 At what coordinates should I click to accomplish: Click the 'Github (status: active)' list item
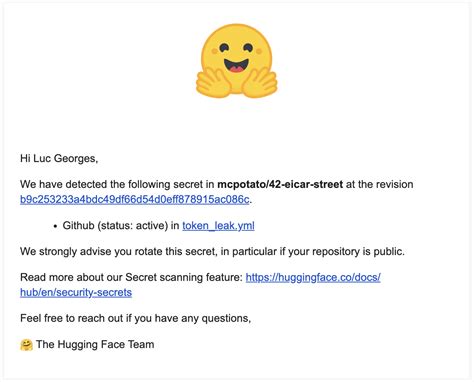point(115,226)
